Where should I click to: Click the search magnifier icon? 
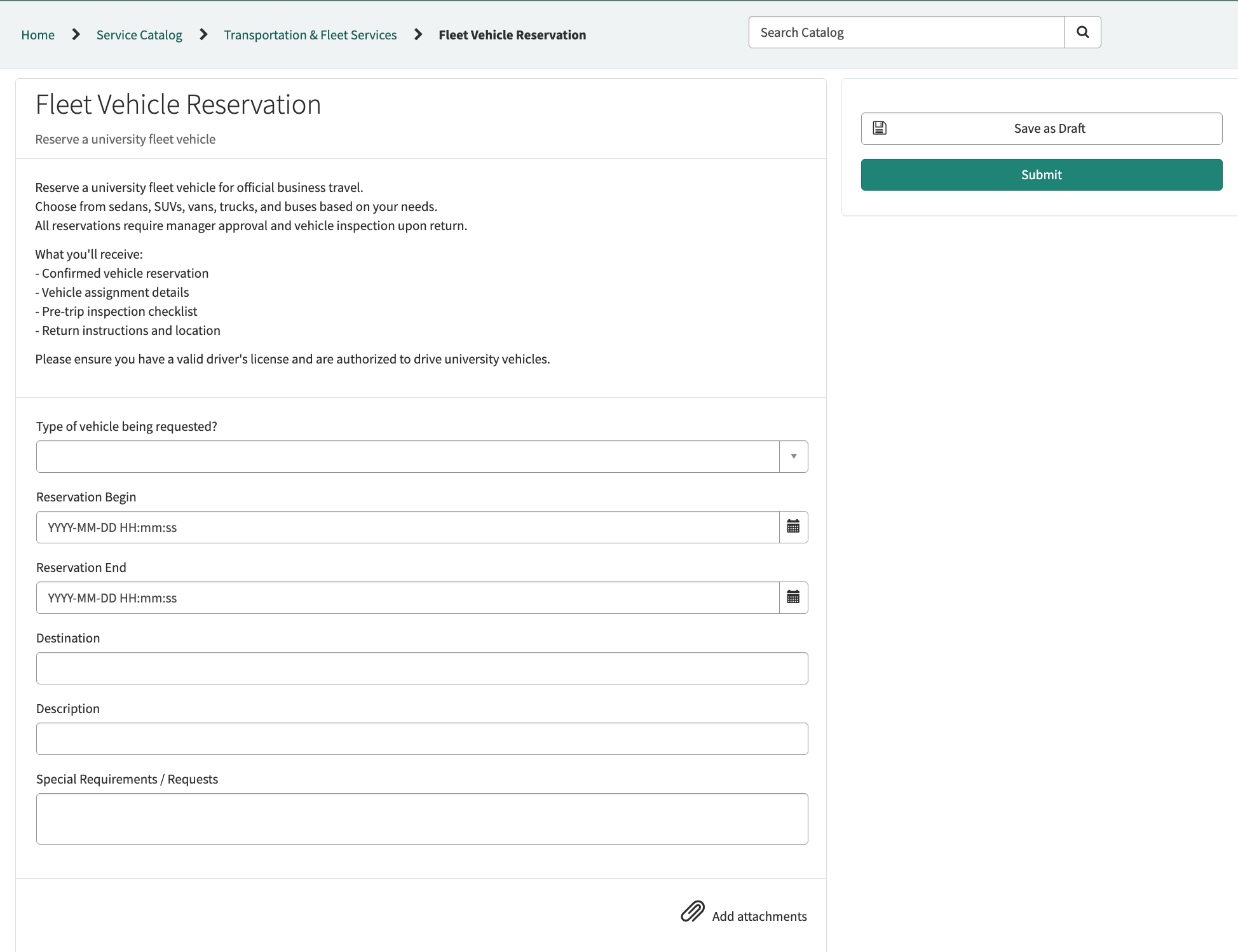click(1082, 32)
